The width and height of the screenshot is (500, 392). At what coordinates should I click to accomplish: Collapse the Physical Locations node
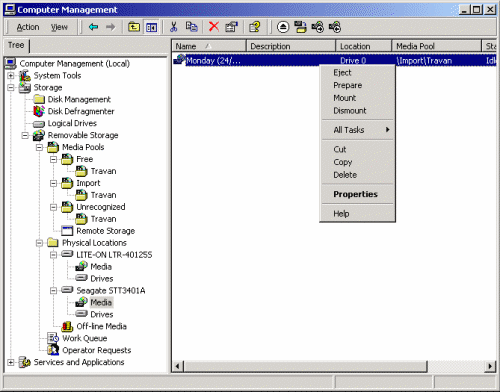pos(39,243)
